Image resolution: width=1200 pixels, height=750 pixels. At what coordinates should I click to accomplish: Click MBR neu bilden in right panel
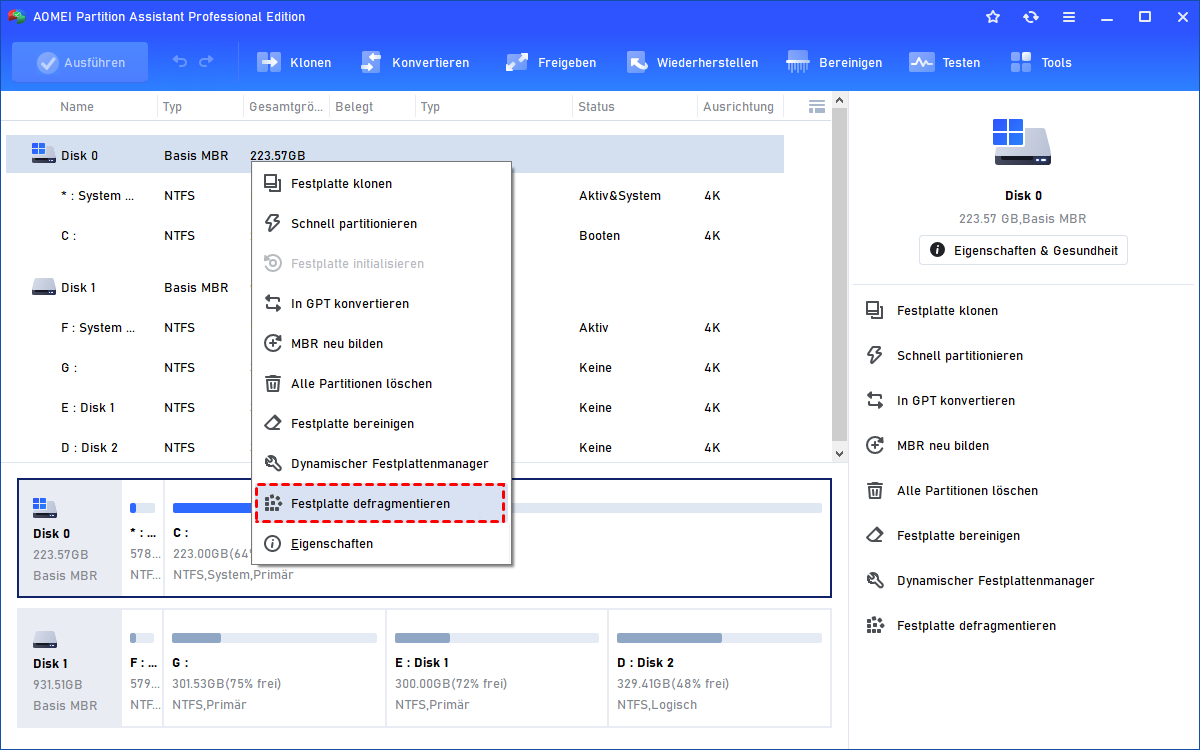(939, 446)
